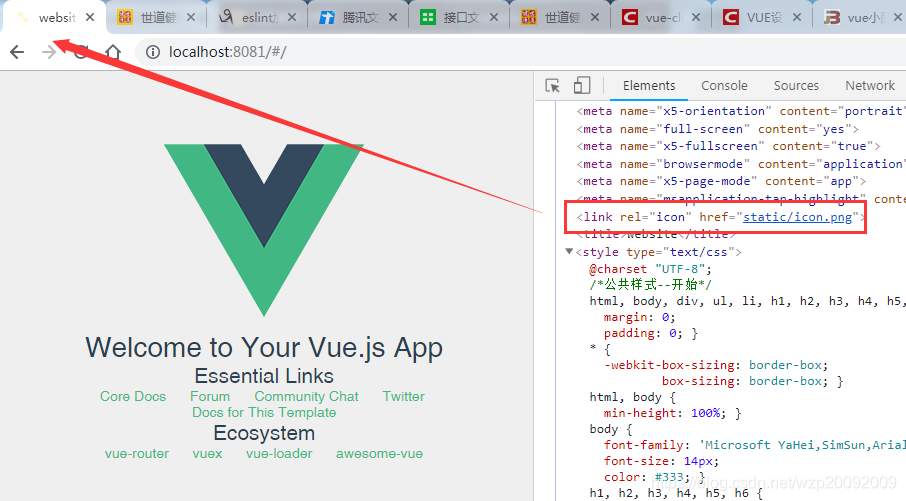This screenshot has width=906, height=501.
Task: Go back using the browser back arrow
Action: click(x=17, y=52)
